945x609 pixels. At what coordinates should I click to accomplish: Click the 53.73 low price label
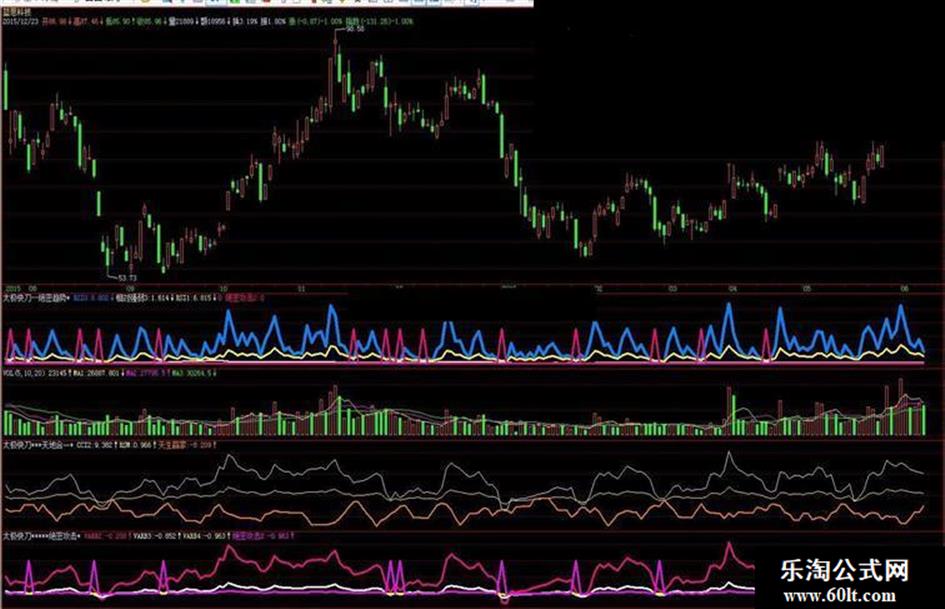click(x=127, y=278)
